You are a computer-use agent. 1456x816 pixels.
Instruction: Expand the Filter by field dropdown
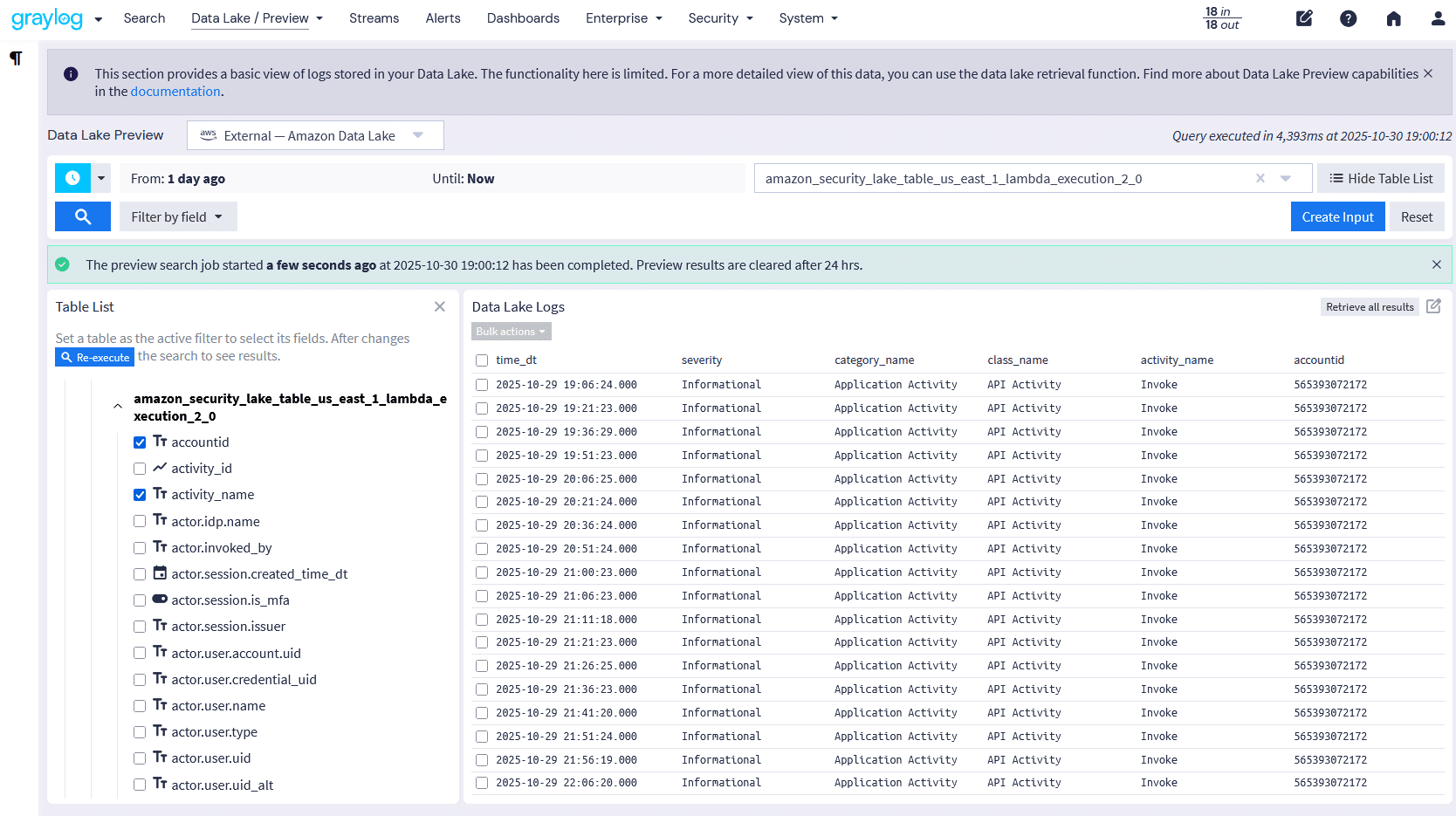[x=177, y=216]
